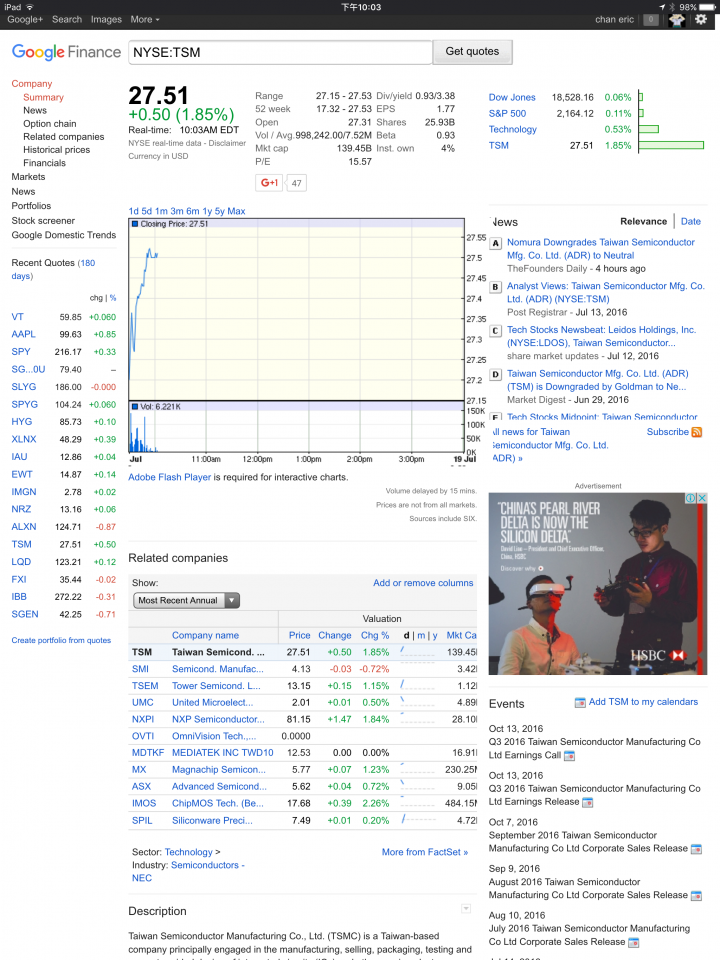720x960 pixels.
Task: Sort news by Relevance
Action: pyautogui.click(x=643, y=222)
